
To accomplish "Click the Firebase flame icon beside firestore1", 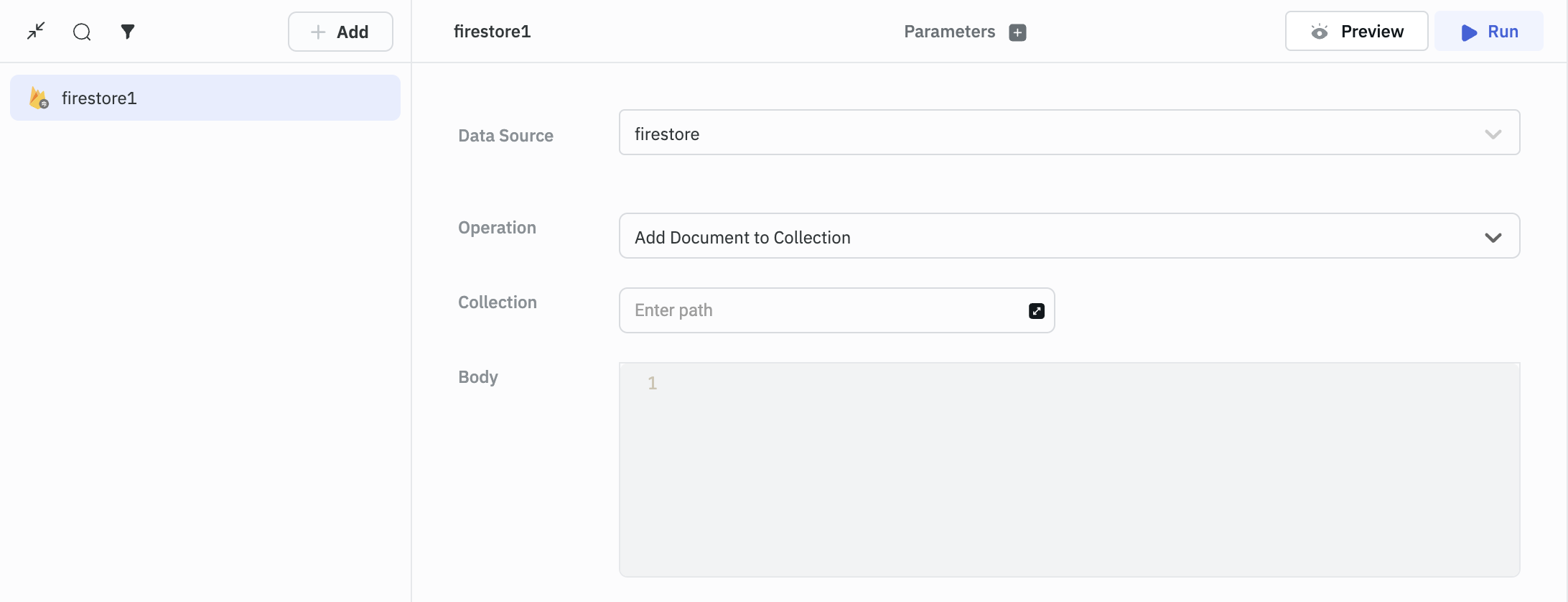I will (x=39, y=98).
